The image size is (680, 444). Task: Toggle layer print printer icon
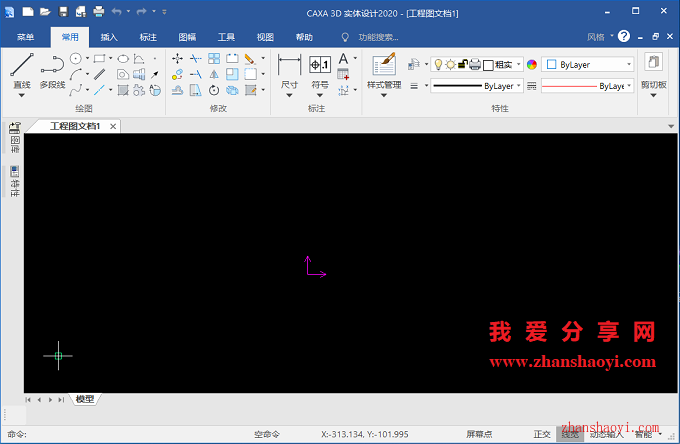point(475,65)
